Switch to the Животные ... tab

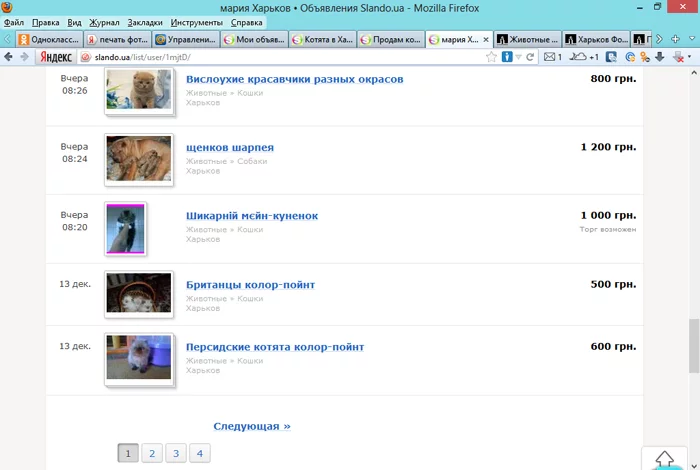click(x=528, y=40)
